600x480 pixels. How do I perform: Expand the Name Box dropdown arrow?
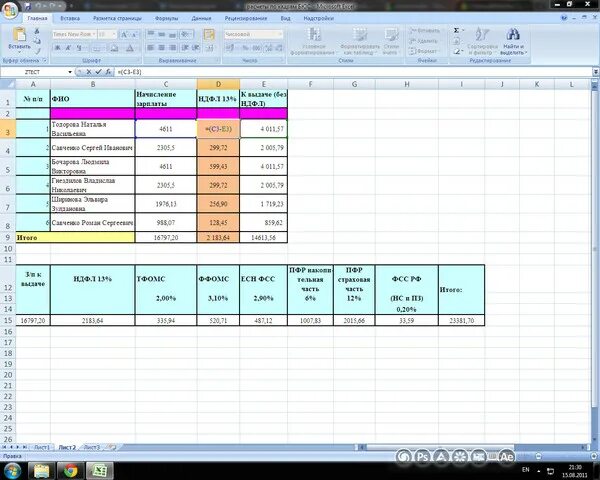(70, 72)
